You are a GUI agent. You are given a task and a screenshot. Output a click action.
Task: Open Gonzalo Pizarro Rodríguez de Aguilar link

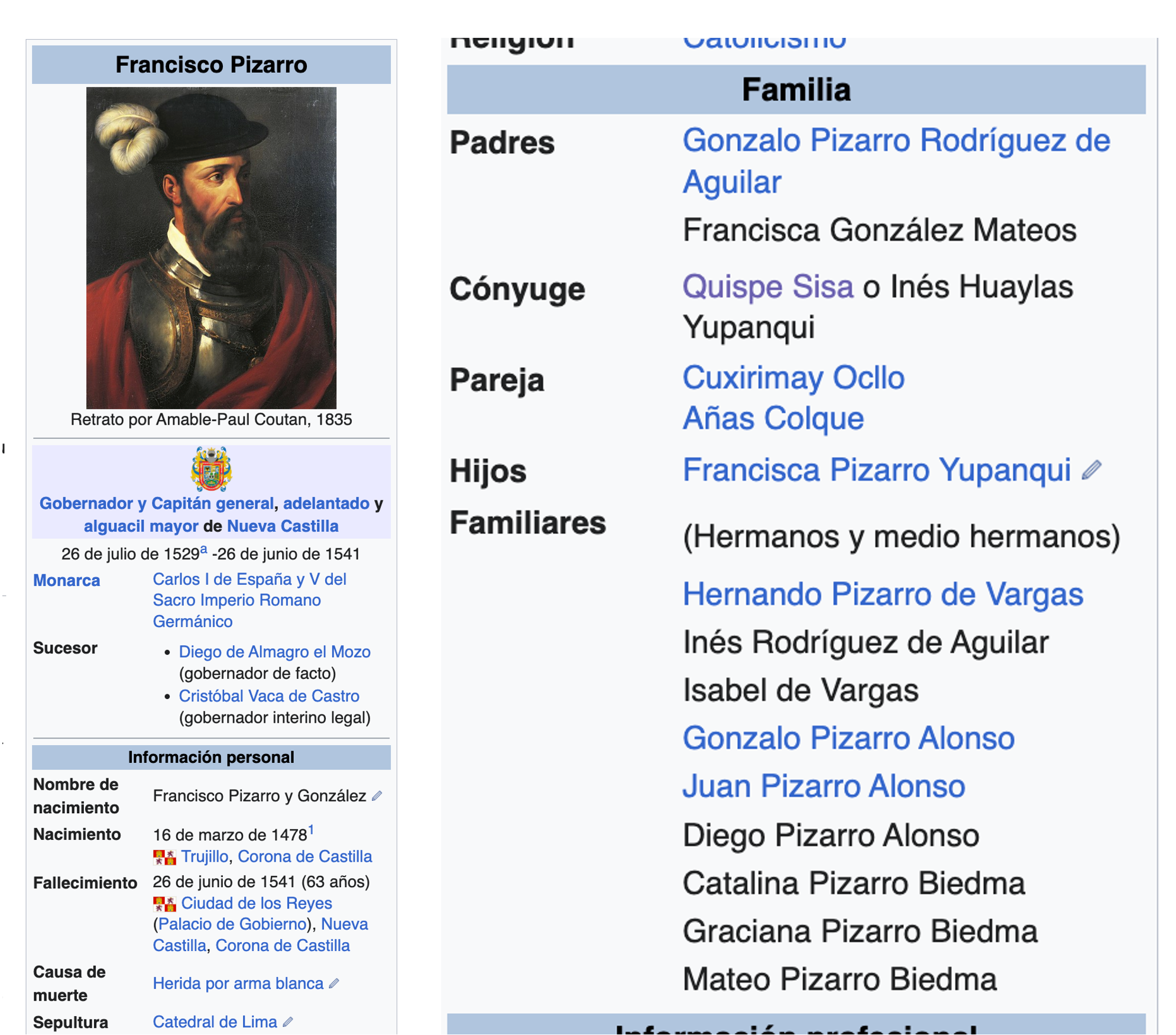coord(896,142)
